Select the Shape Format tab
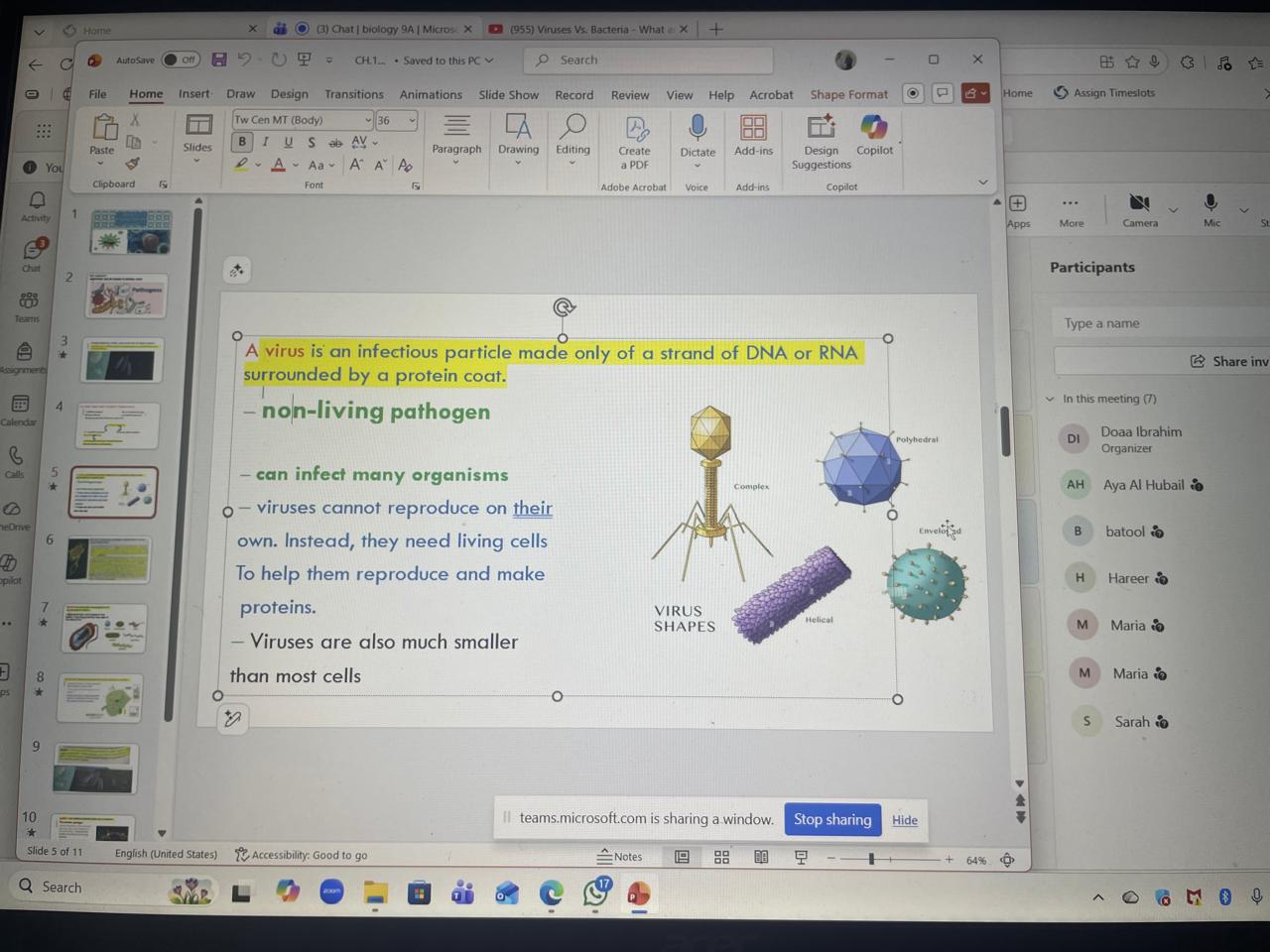Viewport: 1270px width, 952px height. [848, 94]
